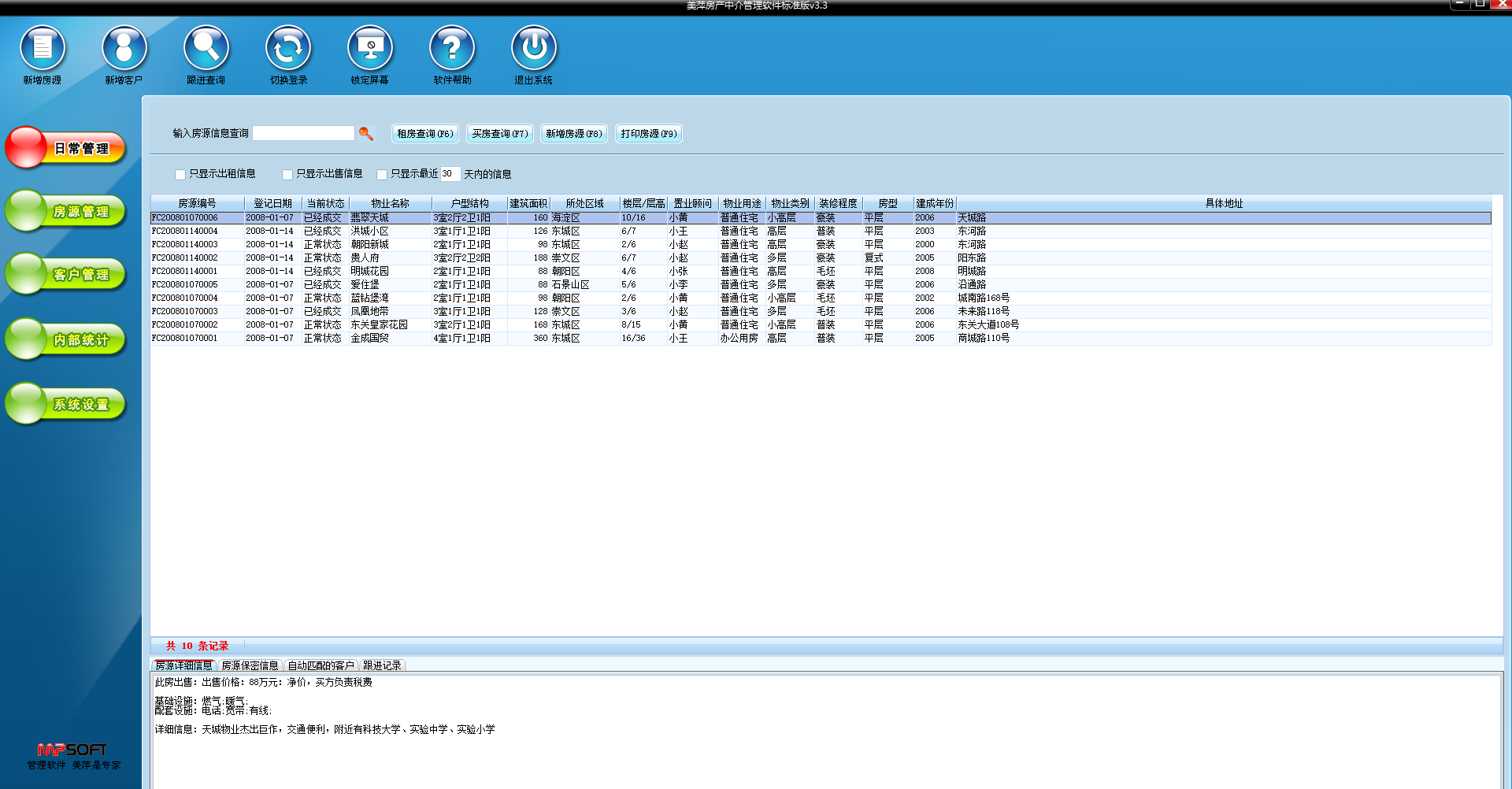Sort by the 建成年份 column header
The width and height of the screenshot is (1512, 789).
point(935,203)
